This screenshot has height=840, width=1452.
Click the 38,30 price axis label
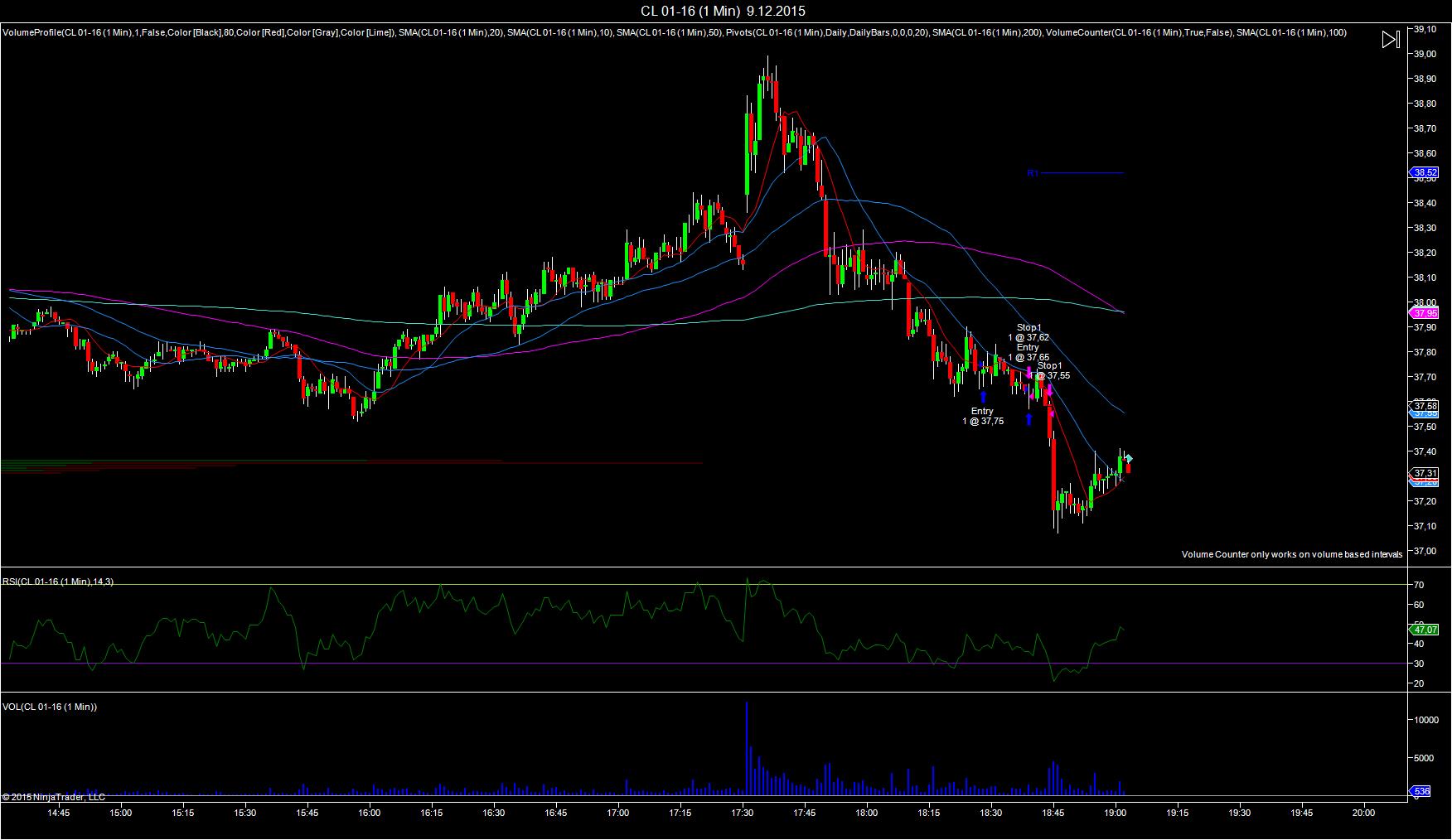pos(1425,228)
